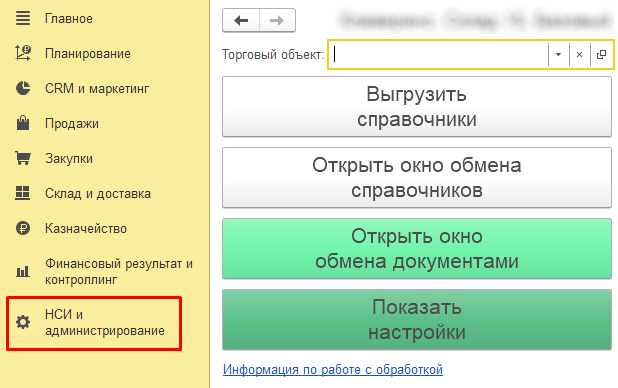
Task: Go forward with the right arrow button
Action: [x=277, y=20]
